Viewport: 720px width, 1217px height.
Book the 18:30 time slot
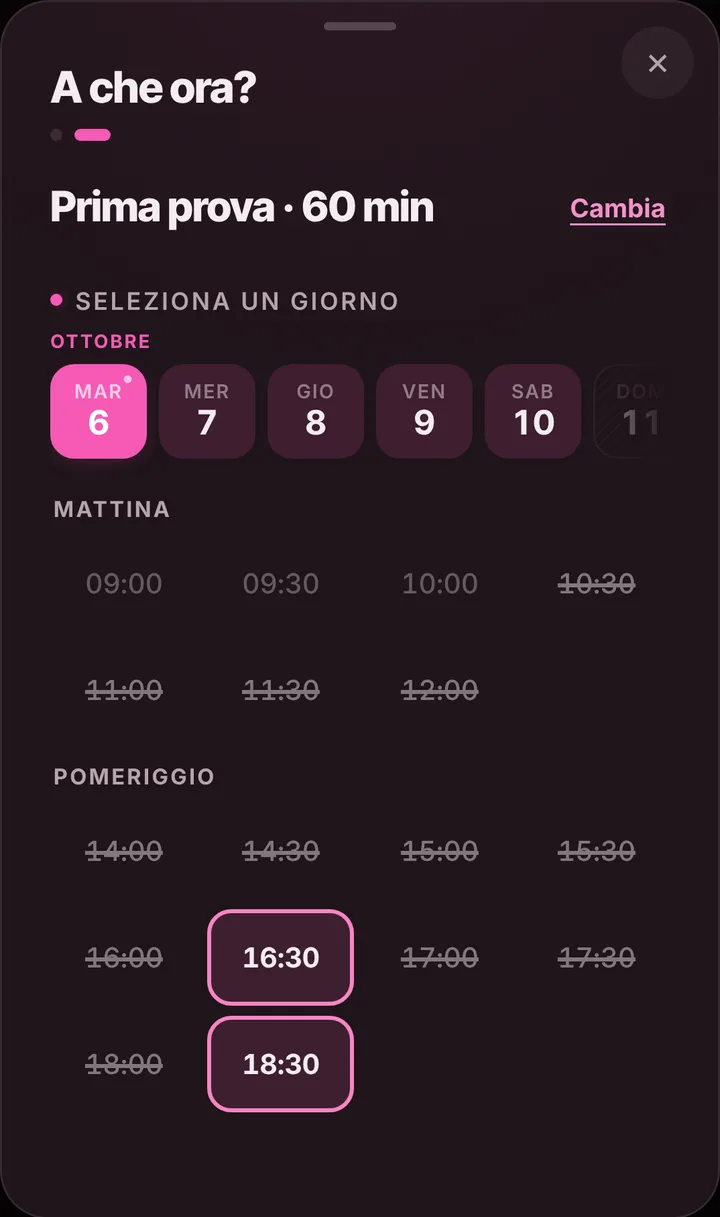281,1064
